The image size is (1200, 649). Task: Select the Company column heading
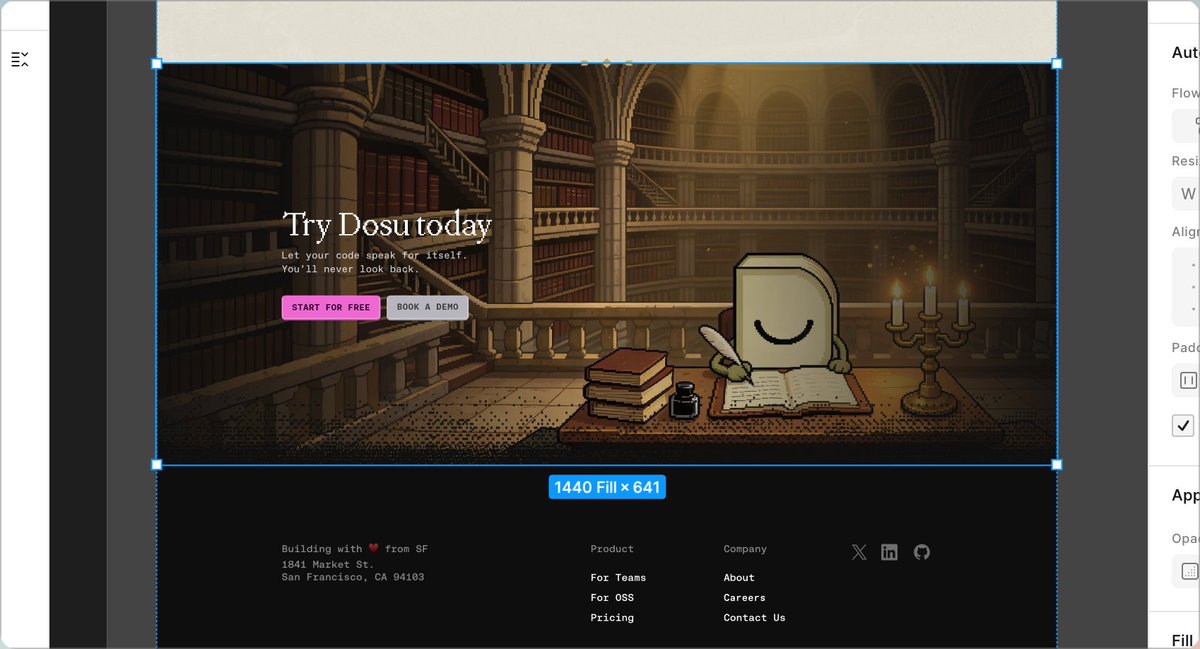tap(745, 549)
